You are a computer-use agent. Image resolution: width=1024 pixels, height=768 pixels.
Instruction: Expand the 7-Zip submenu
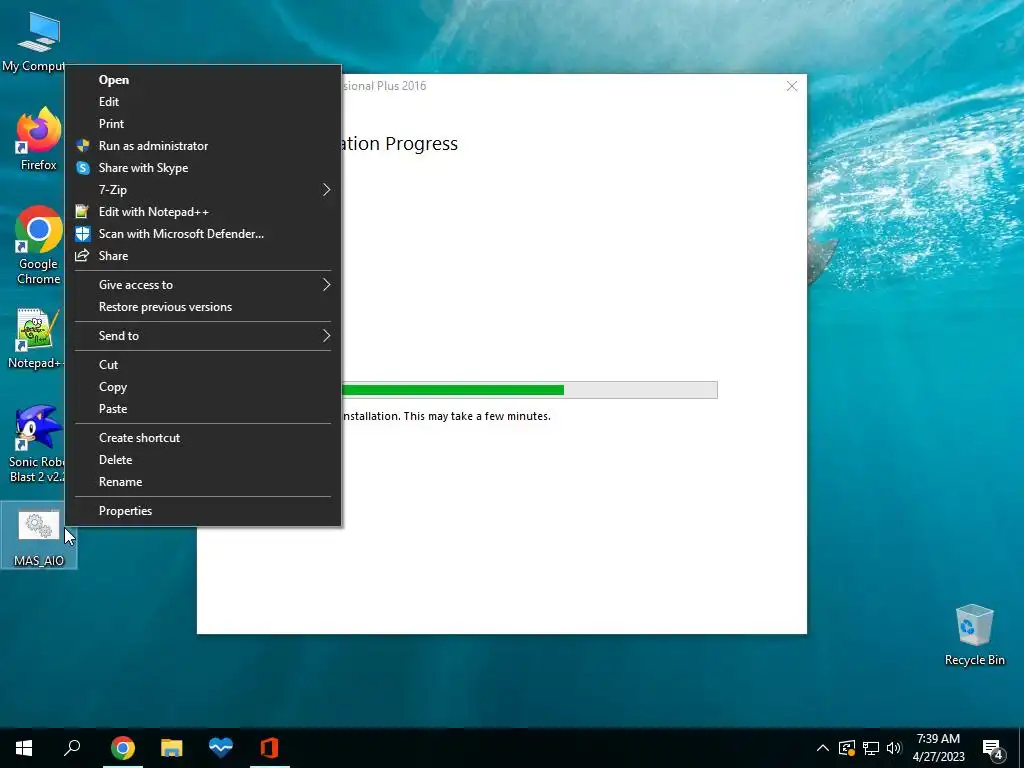tap(203, 190)
